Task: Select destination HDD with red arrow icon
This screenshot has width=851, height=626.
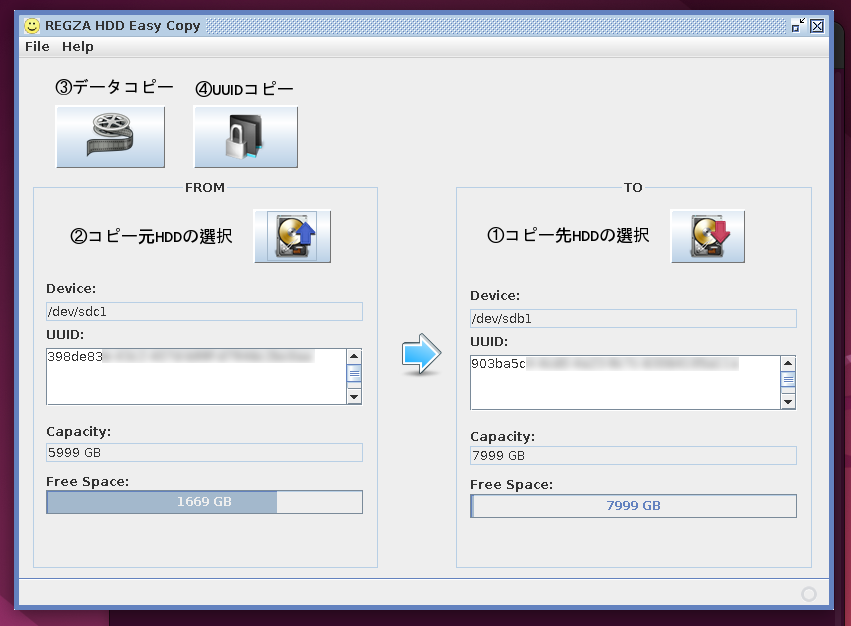Action: tap(707, 236)
